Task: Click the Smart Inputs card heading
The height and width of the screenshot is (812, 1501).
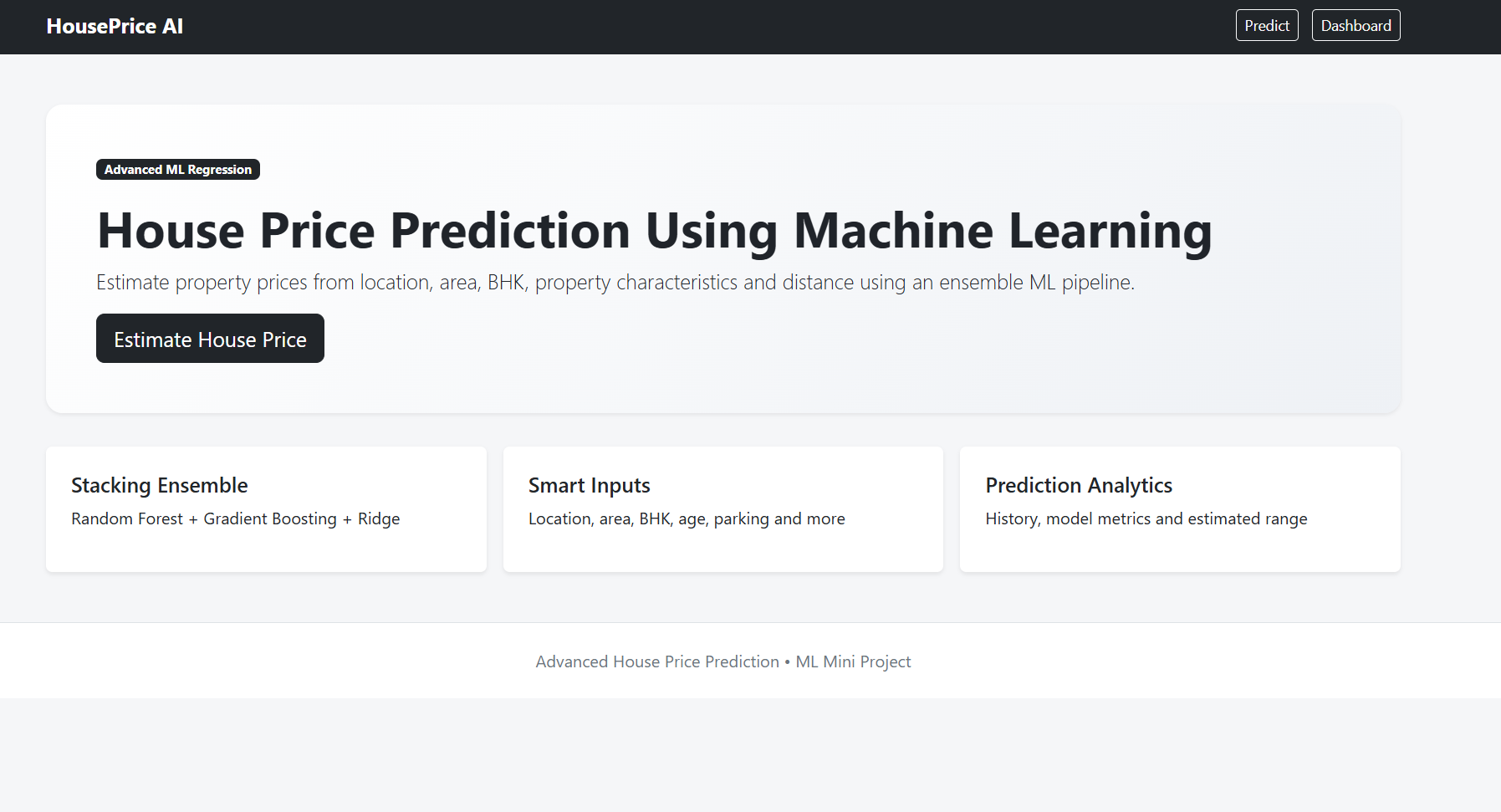Action: [x=589, y=485]
